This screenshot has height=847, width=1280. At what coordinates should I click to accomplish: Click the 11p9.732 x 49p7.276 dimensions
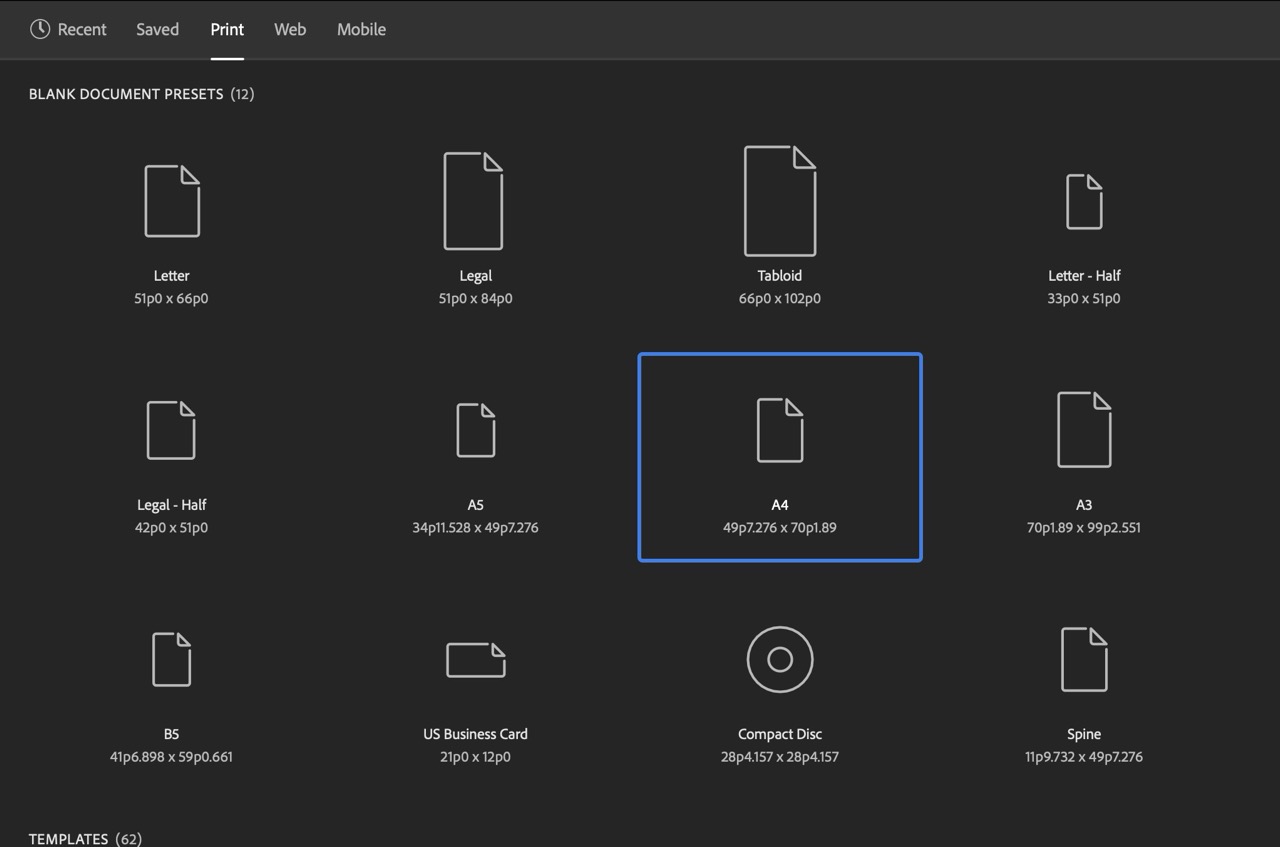[1084, 756]
